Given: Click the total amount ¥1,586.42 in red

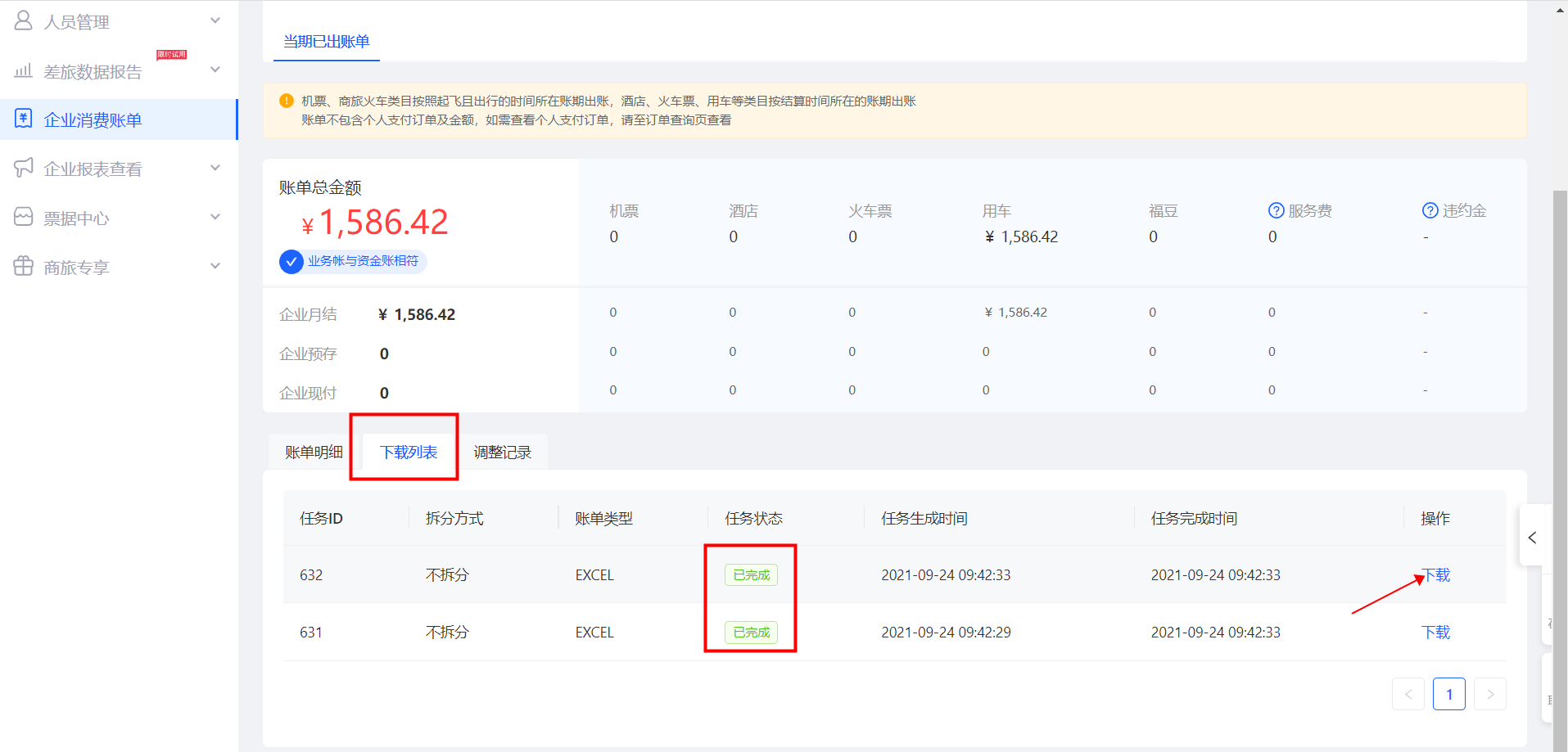Looking at the screenshot, I should coord(375,222).
